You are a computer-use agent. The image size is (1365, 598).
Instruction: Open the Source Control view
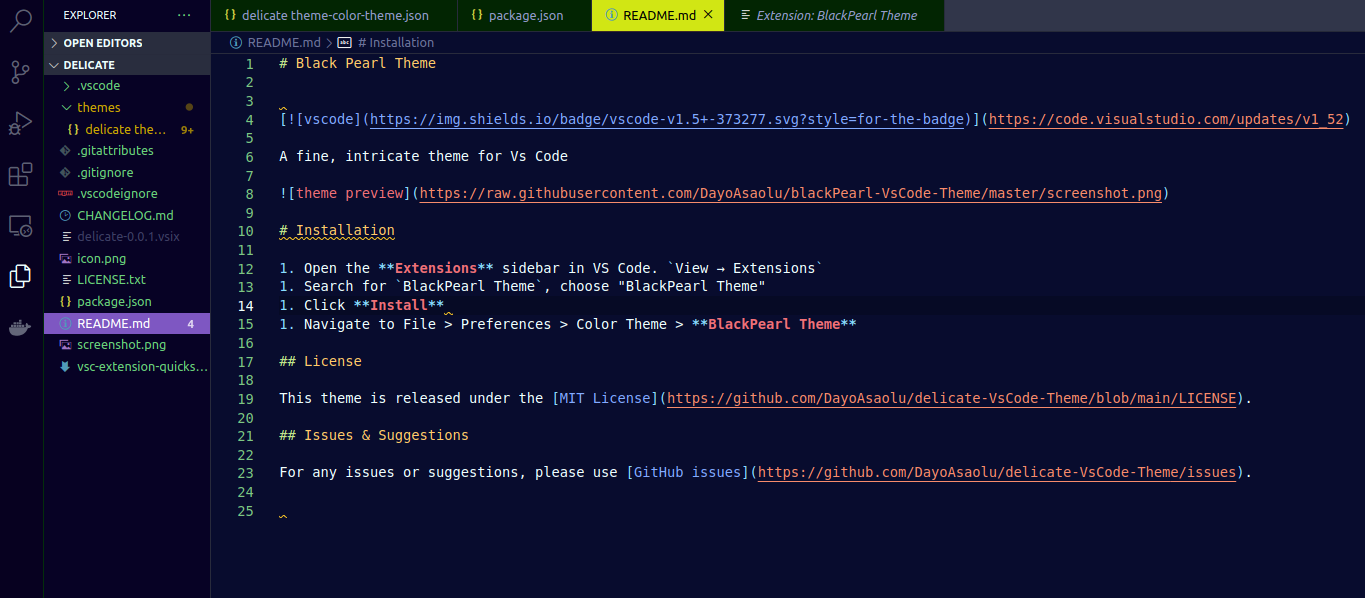click(21, 72)
